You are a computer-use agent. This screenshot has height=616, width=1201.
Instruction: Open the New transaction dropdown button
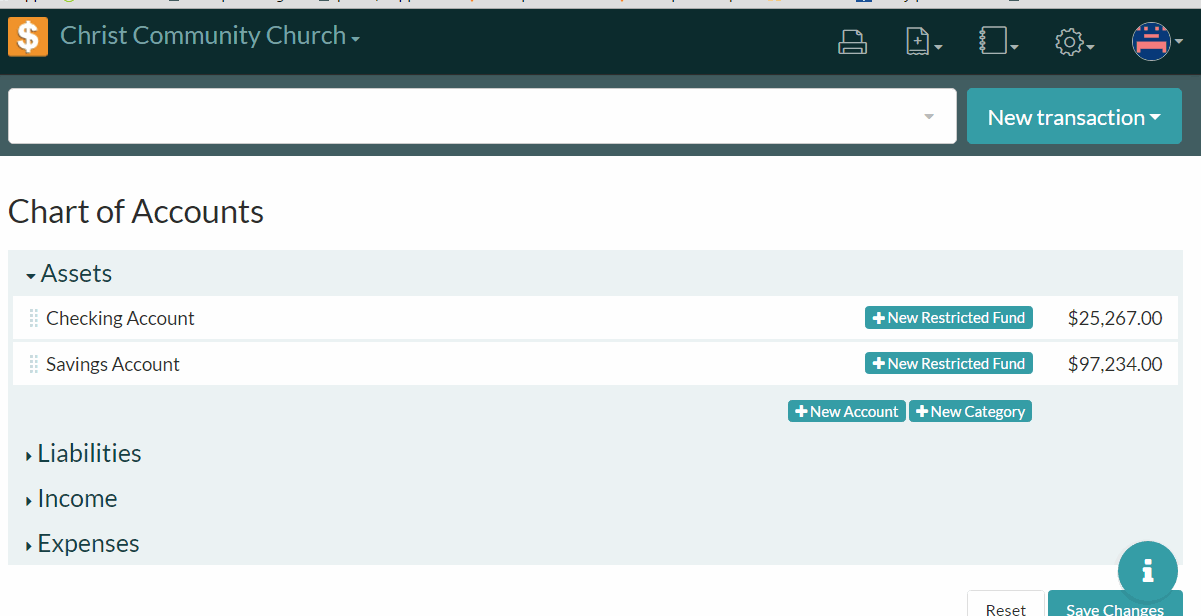coord(1073,117)
